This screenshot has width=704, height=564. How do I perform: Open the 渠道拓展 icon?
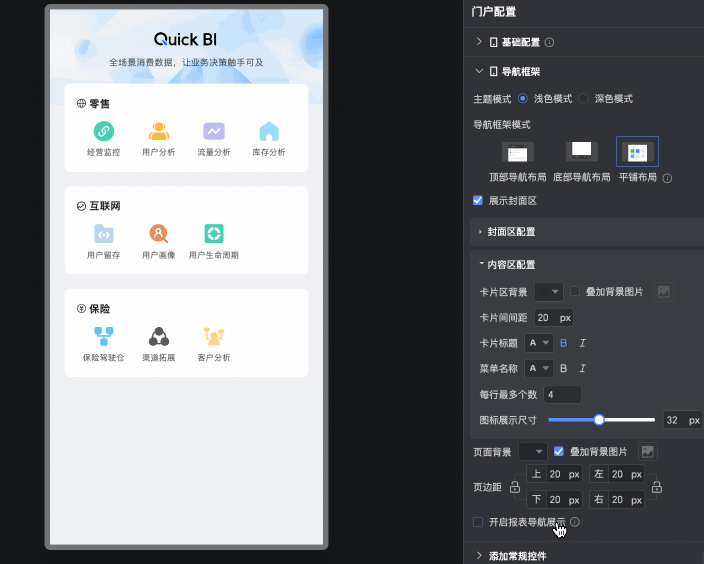coord(159,336)
